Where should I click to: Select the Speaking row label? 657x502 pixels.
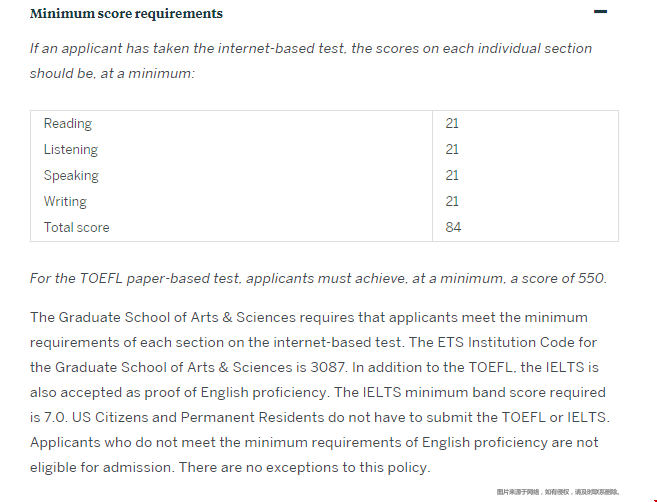tap(71, 175)
